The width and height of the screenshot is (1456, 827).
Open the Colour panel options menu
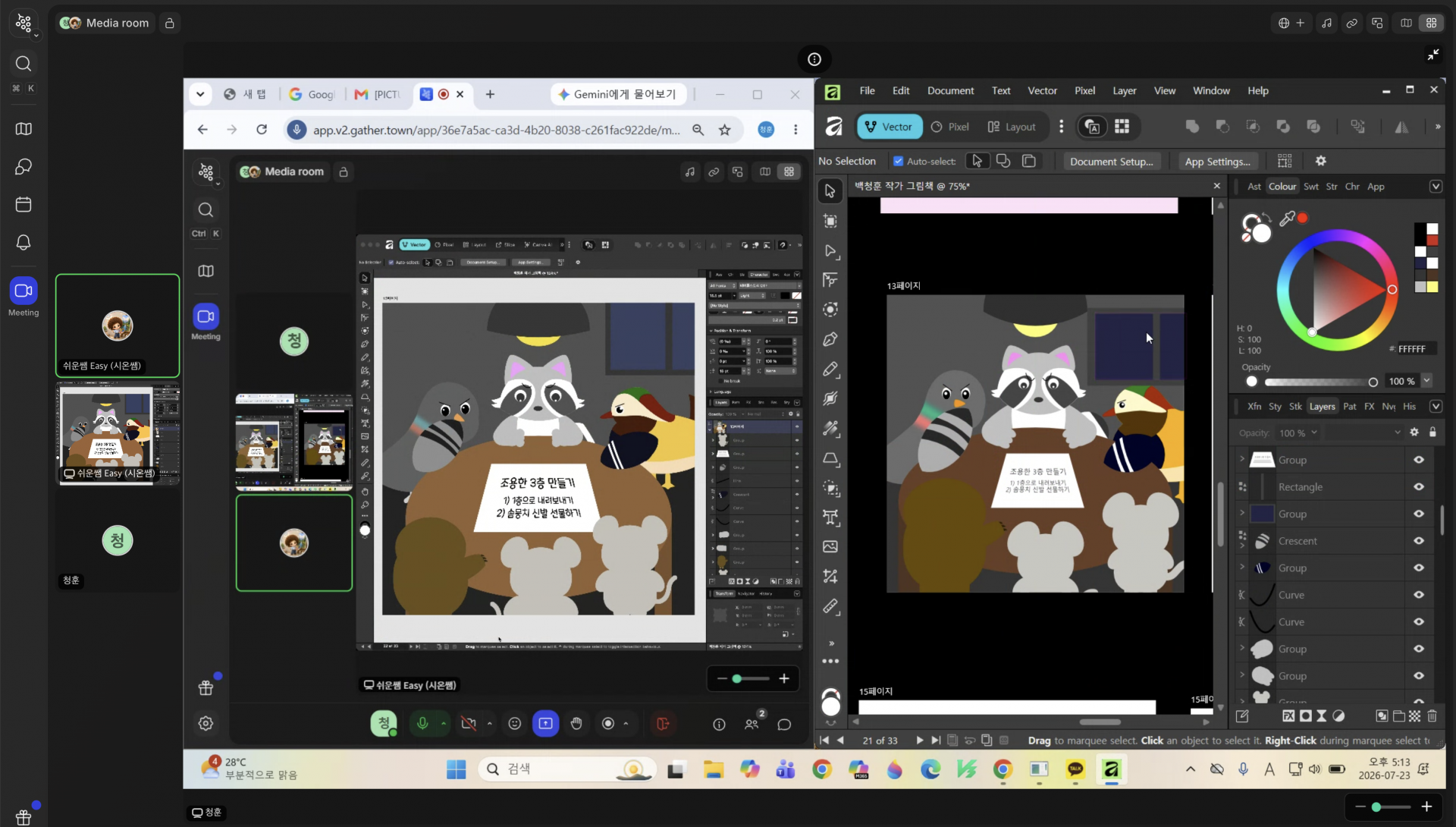1436,187
